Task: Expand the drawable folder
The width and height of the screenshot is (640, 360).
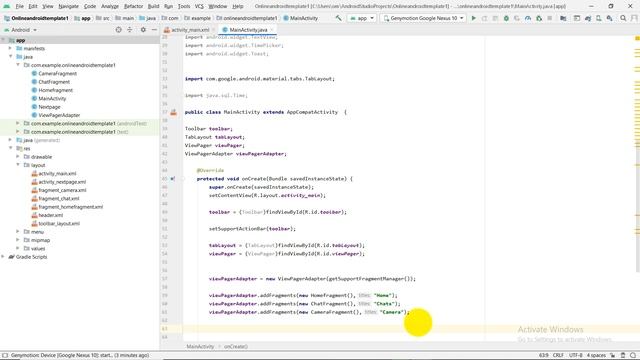Action: pyautogui.click(x=18, y=157)
